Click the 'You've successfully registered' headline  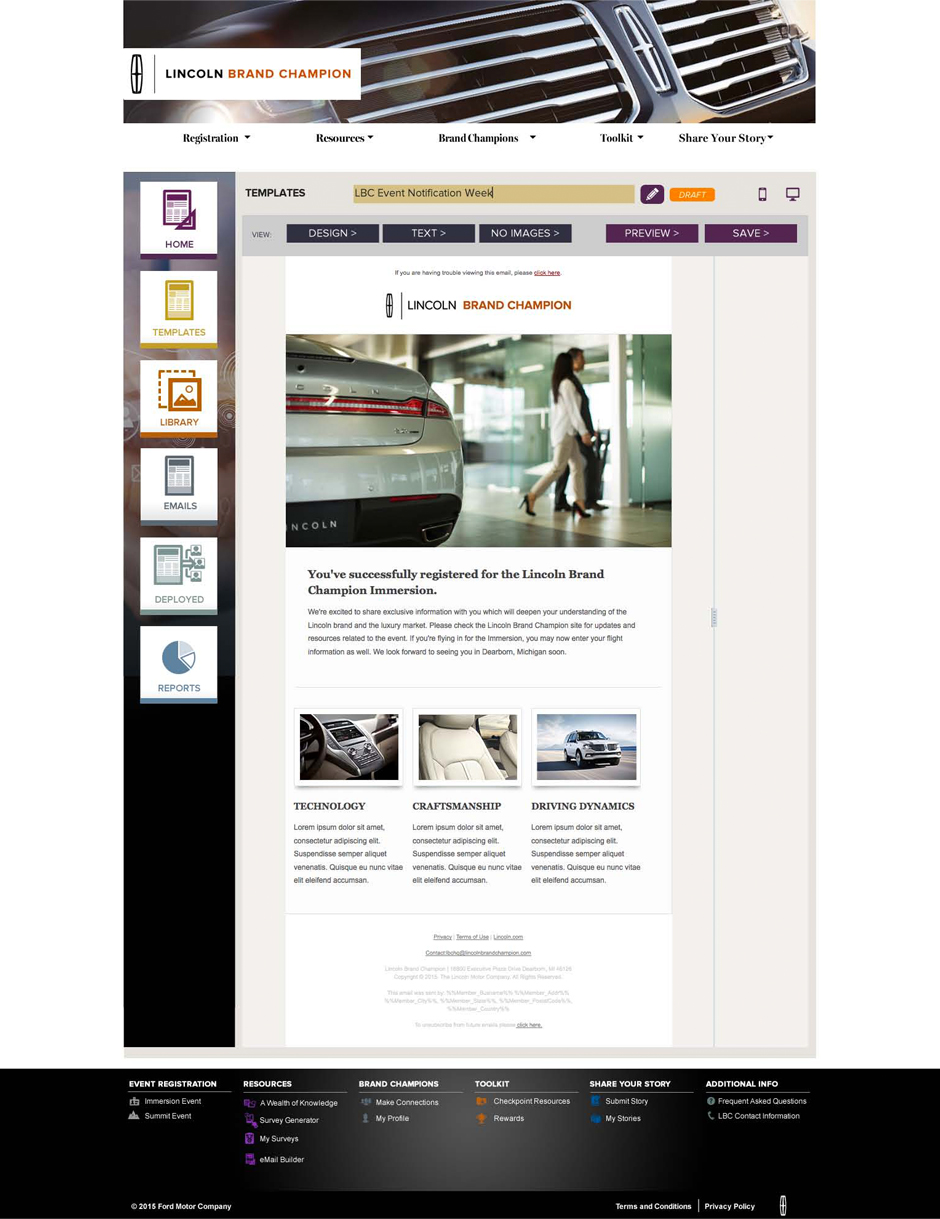(456, 582)
